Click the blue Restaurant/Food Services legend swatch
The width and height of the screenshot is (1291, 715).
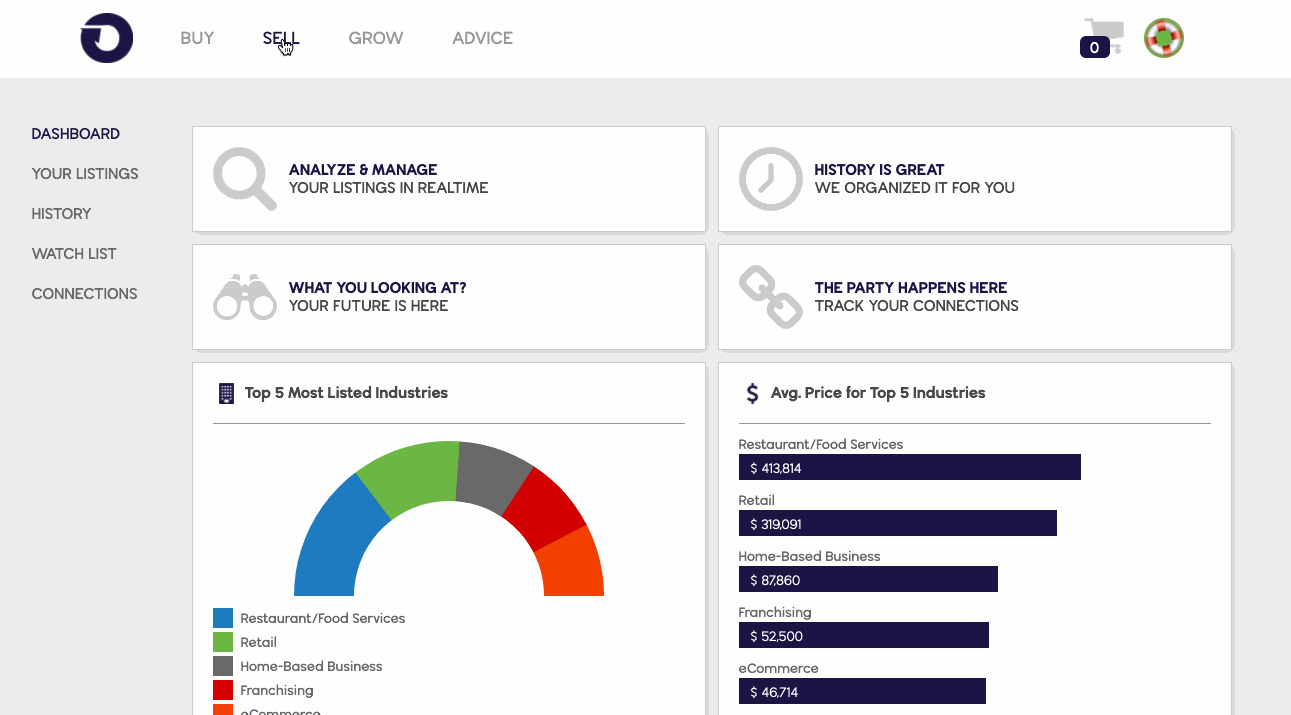tap(223, 618)
